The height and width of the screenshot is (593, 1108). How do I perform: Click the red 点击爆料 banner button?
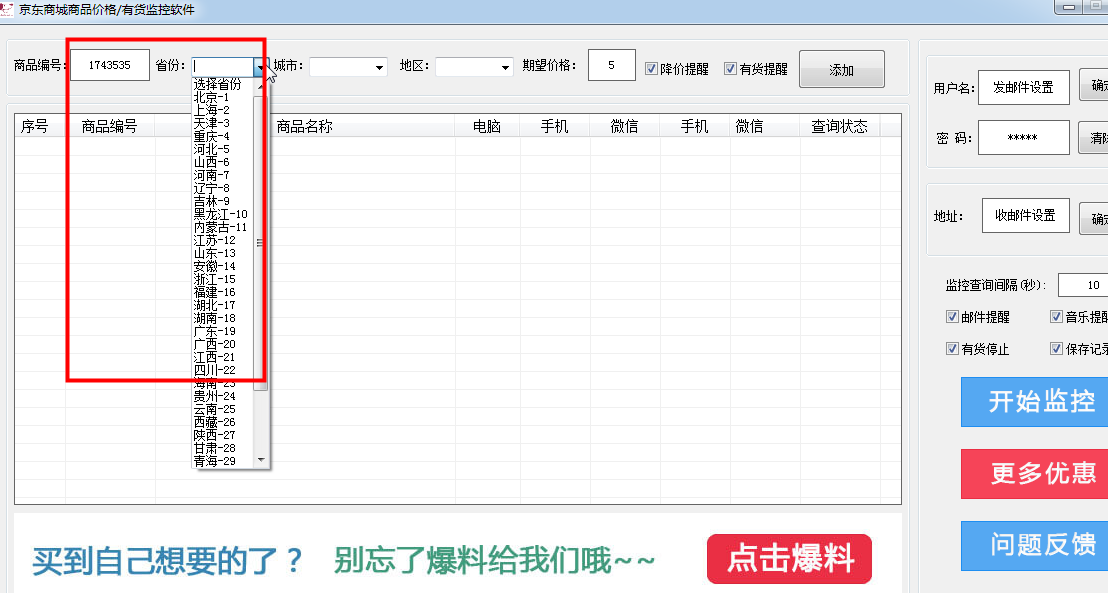coord(789,559)
